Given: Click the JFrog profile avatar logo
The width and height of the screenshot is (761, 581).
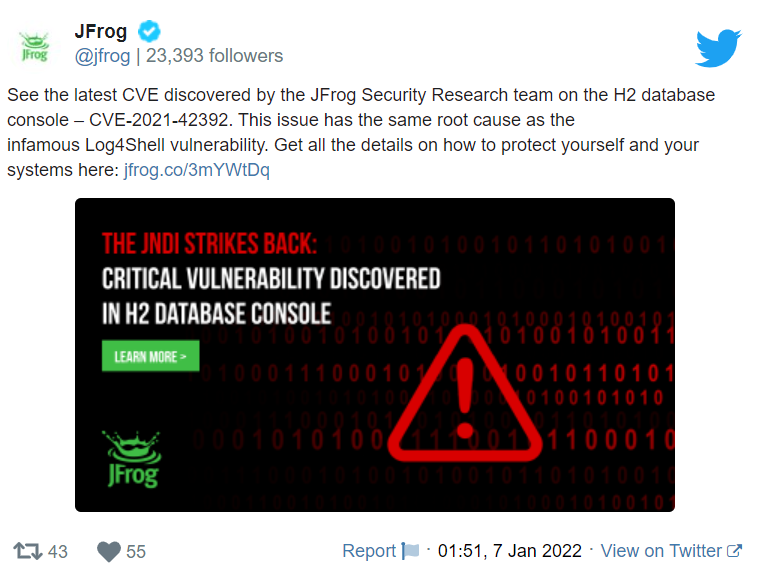Looking at the screenshot, I should click(x=35, y=45).
